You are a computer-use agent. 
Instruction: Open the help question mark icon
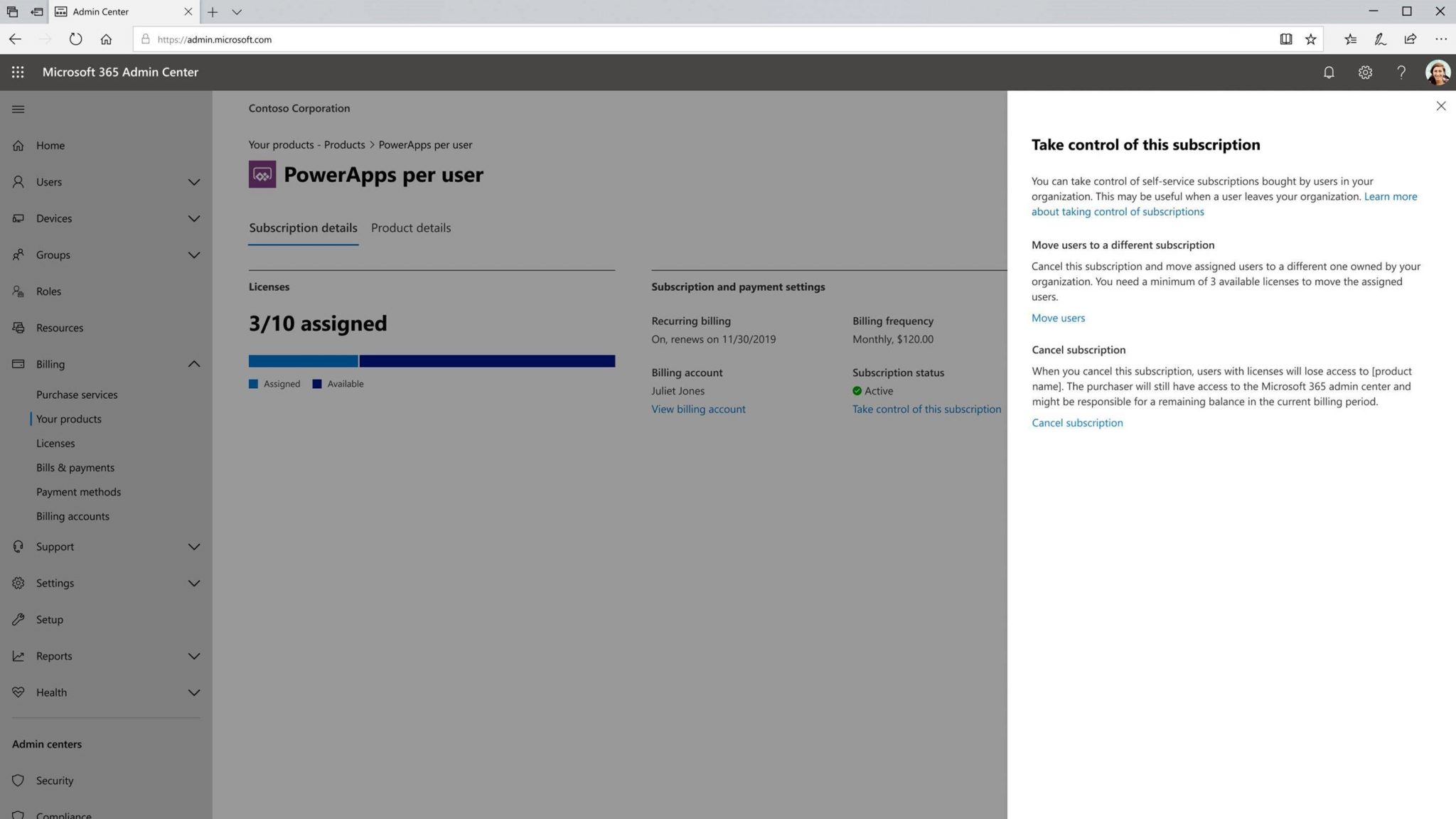1401,72
